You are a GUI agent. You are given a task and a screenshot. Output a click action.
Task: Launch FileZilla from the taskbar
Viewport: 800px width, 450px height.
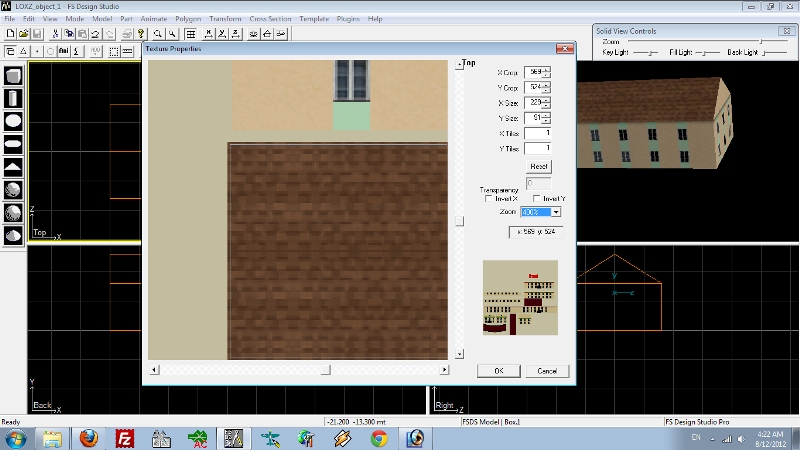click(x=126, y=438)
